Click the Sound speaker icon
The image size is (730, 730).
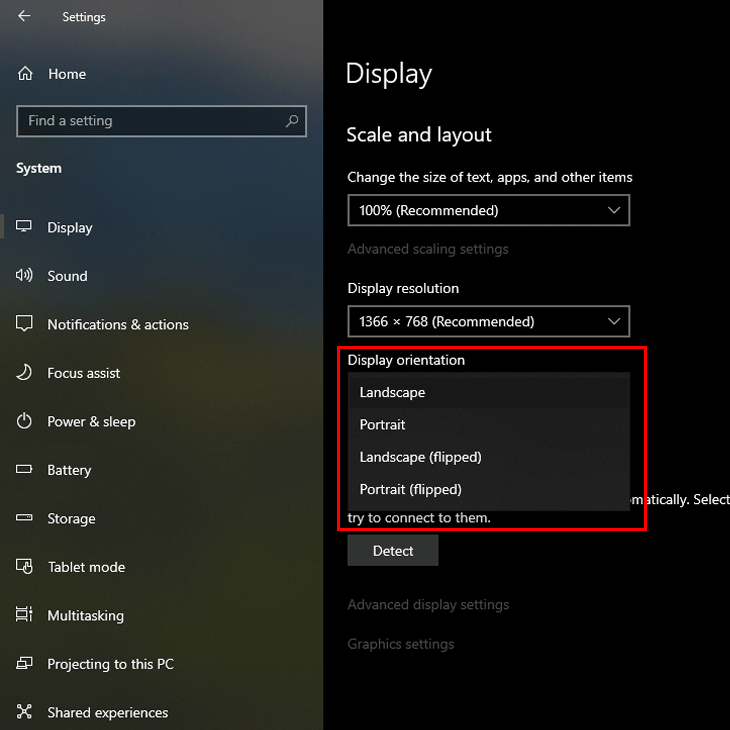tap(25, 276)
